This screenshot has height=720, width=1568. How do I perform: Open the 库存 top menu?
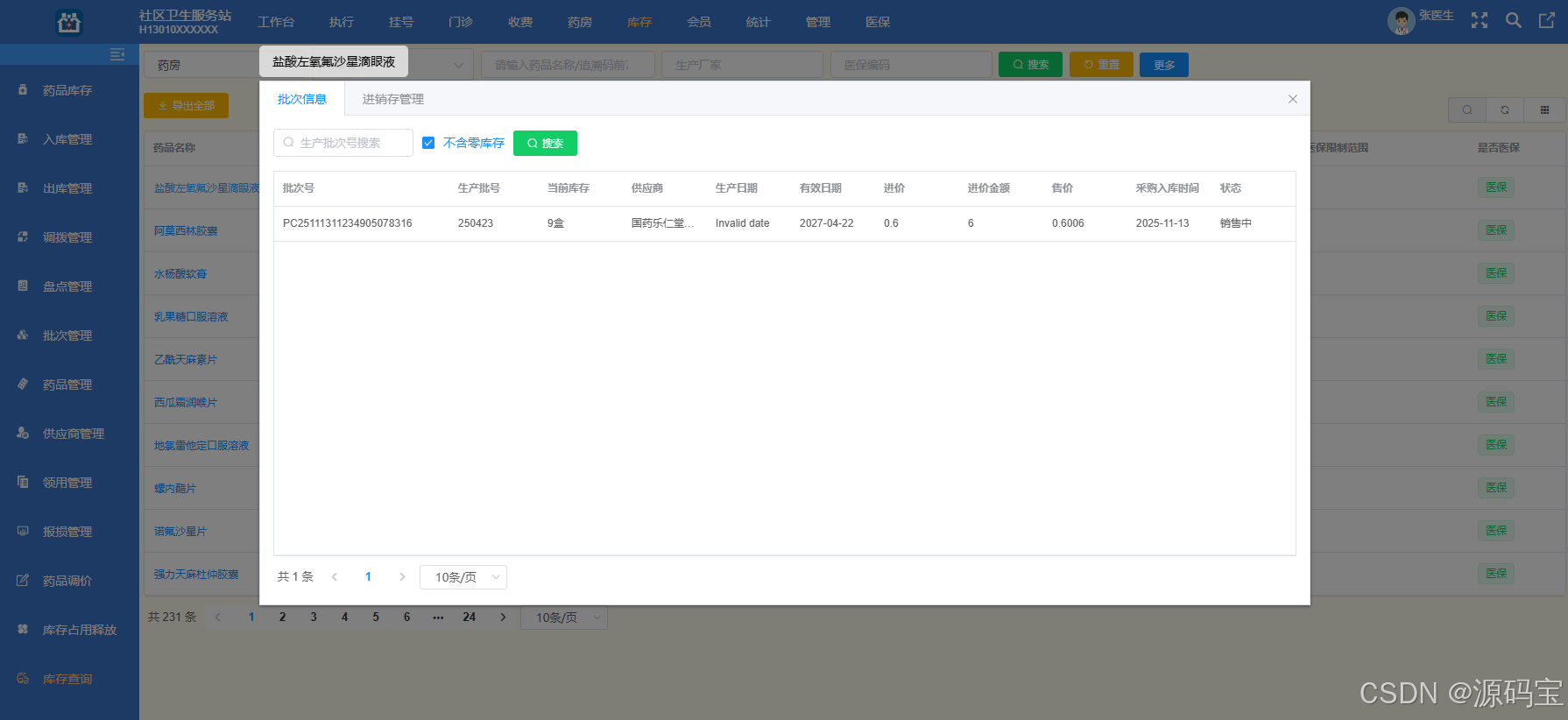click(639, 22)
